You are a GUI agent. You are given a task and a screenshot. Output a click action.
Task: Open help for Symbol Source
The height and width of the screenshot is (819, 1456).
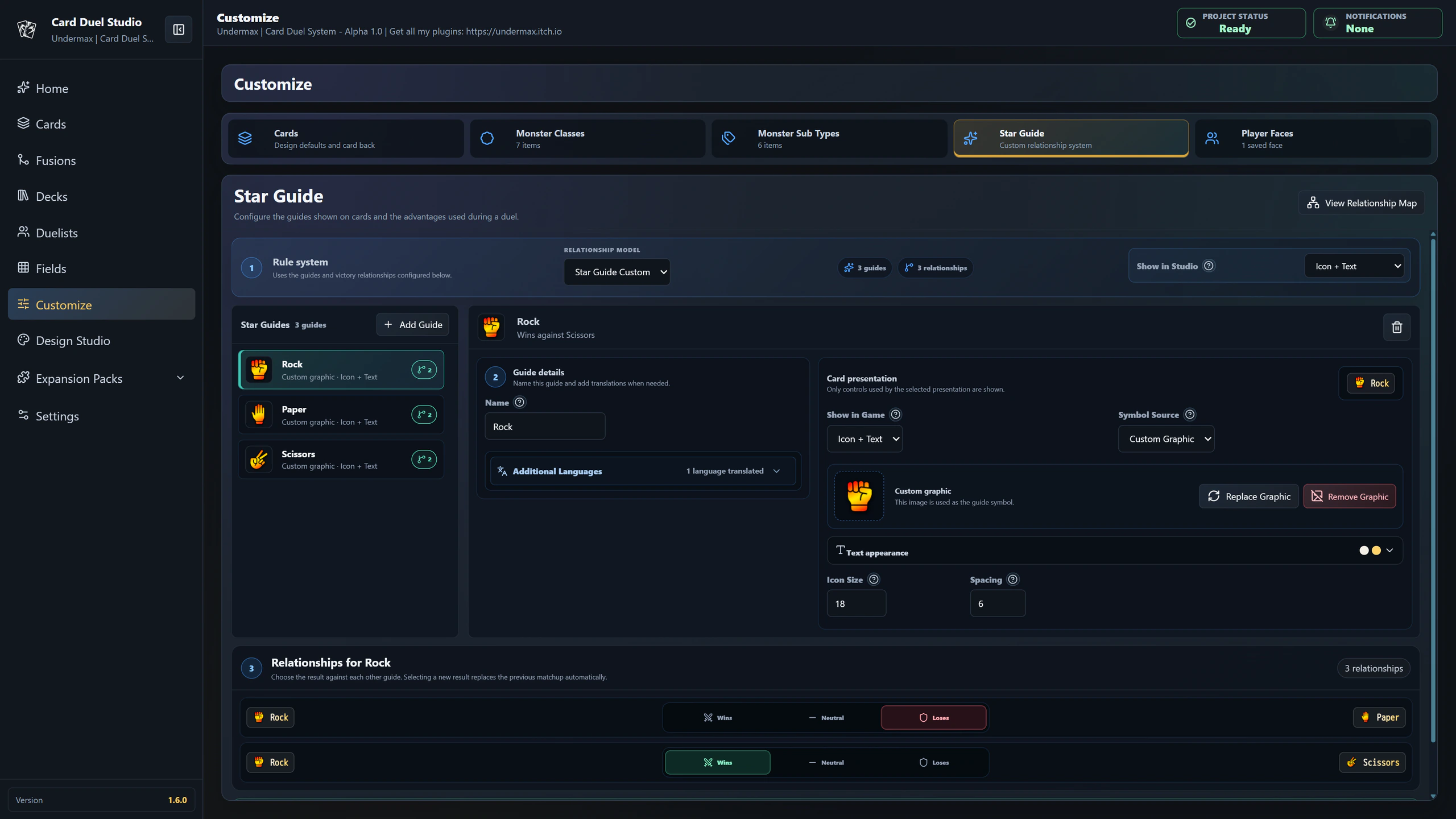coord(1190,415)
